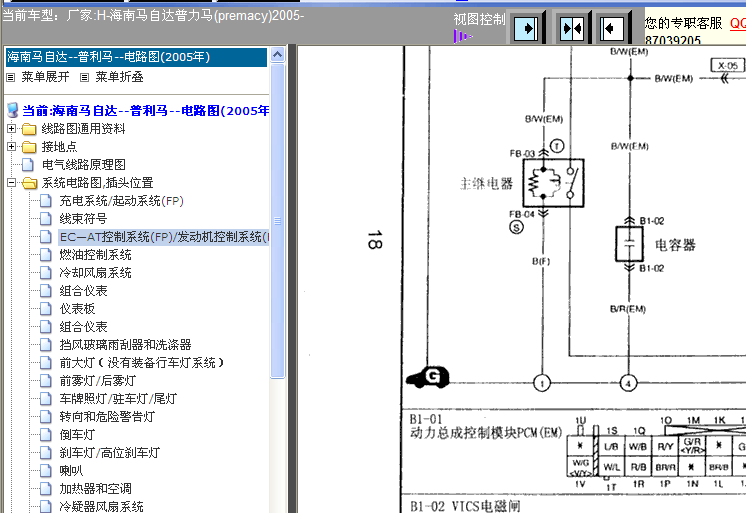Click the page icon beside 冷却风扇系统

click(x=46, y=273)
